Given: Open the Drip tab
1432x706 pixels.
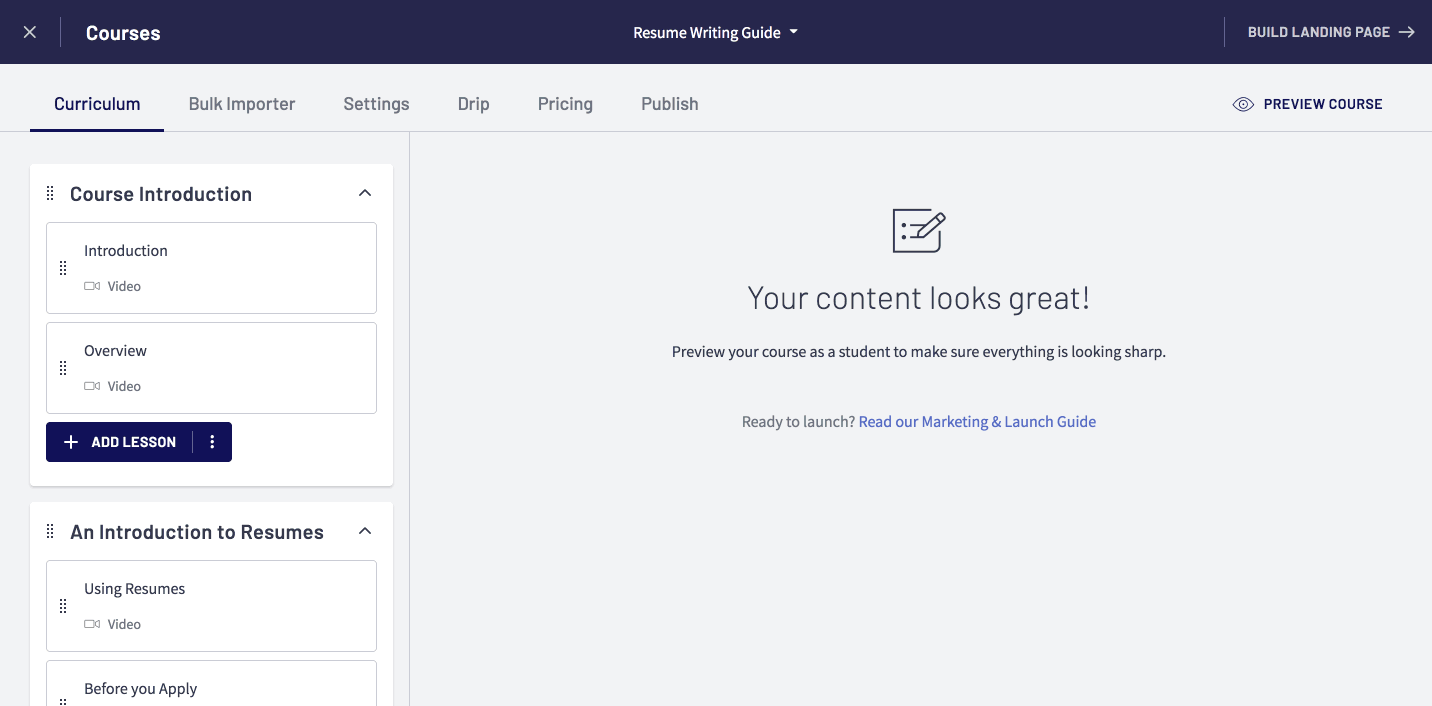Looking at the screenshot, I should (474, 104).
